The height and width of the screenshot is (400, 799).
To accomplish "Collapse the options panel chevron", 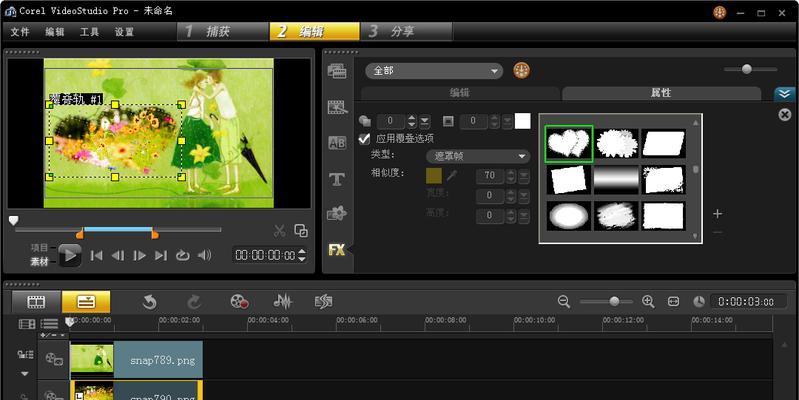I will (784, 94).
